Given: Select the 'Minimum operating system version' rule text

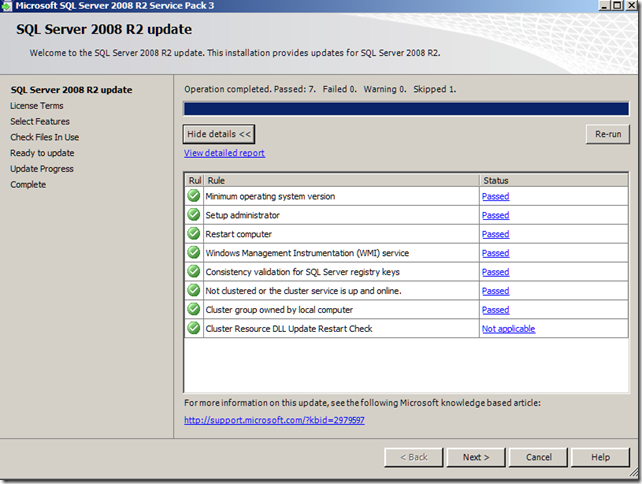Looking at the screenshot, I should (x=270, y=197).
